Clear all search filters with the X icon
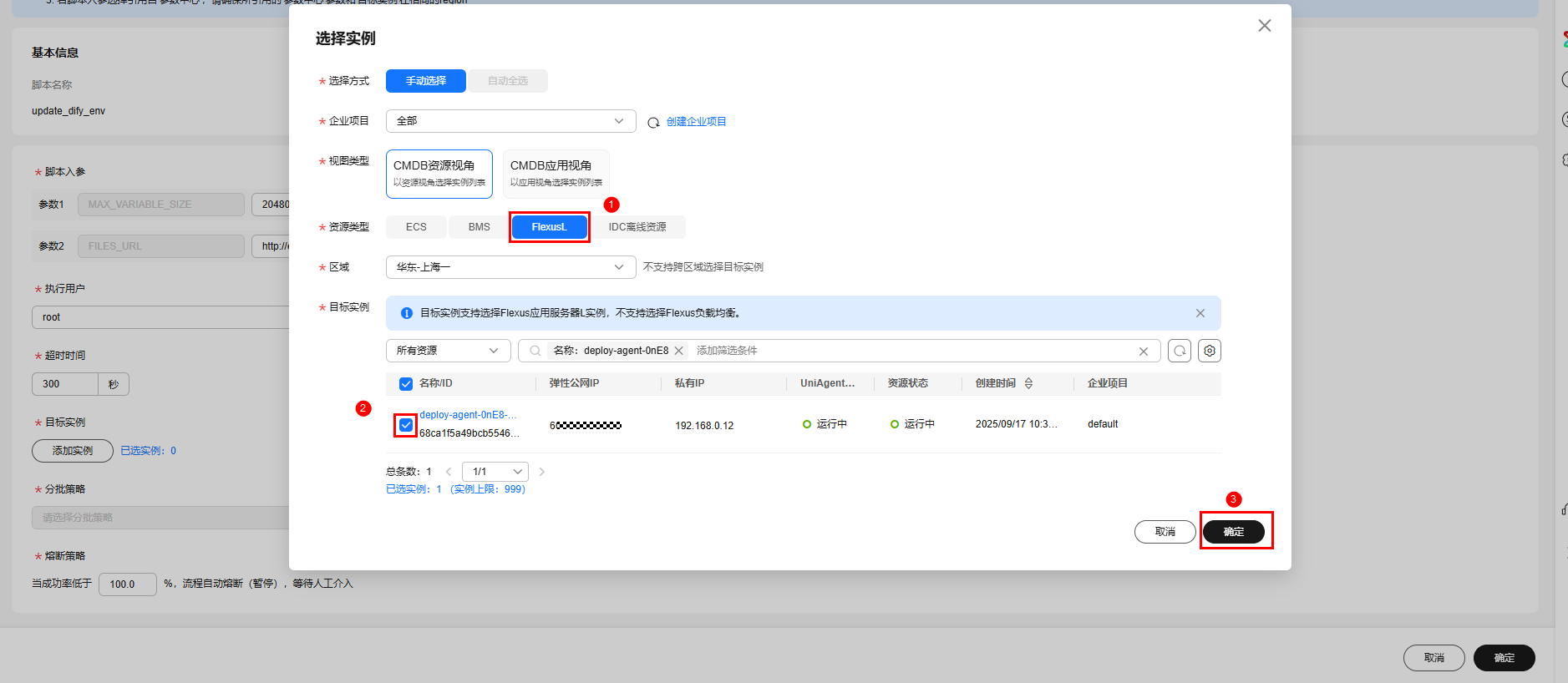1568x683 pixels. pos(1144,352)
